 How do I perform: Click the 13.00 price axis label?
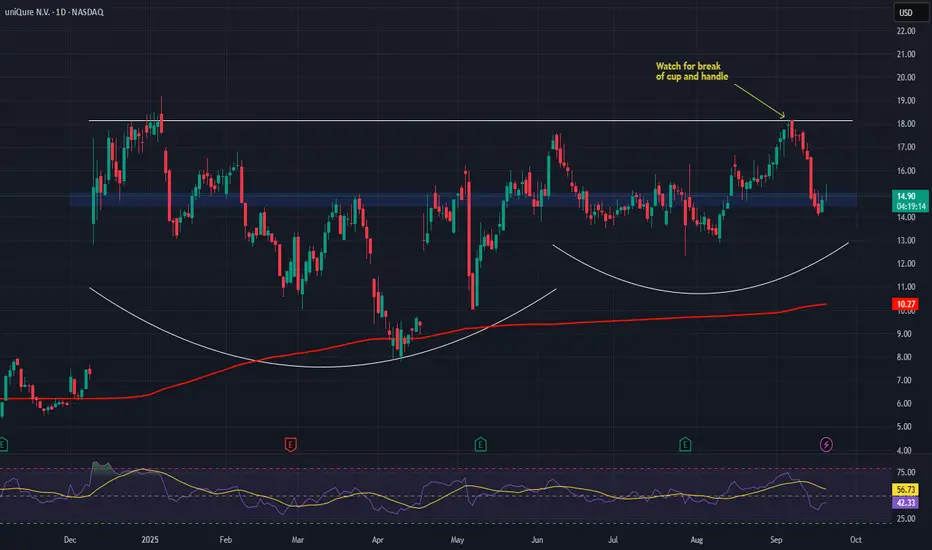tap(906, 240)
